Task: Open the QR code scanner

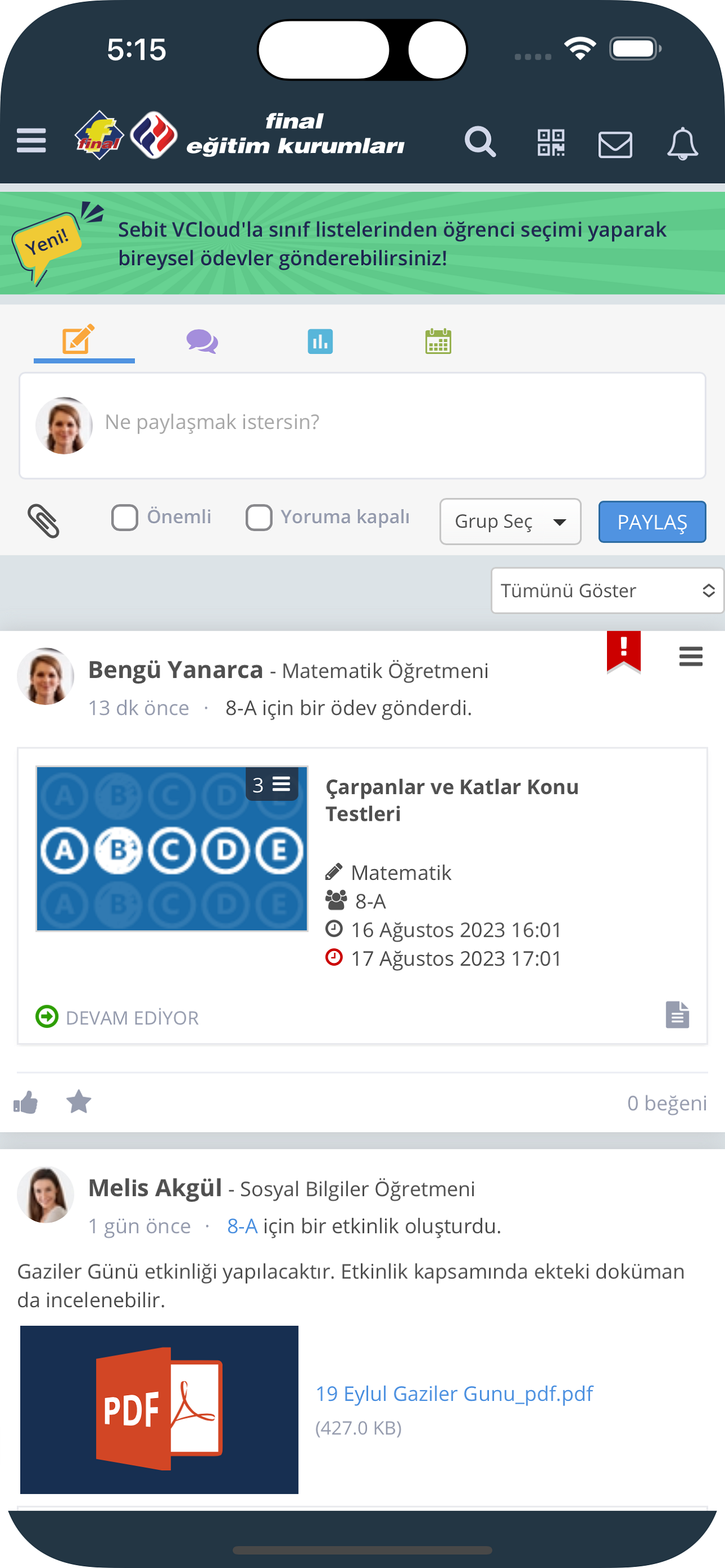Action: (x=551, y=143)
